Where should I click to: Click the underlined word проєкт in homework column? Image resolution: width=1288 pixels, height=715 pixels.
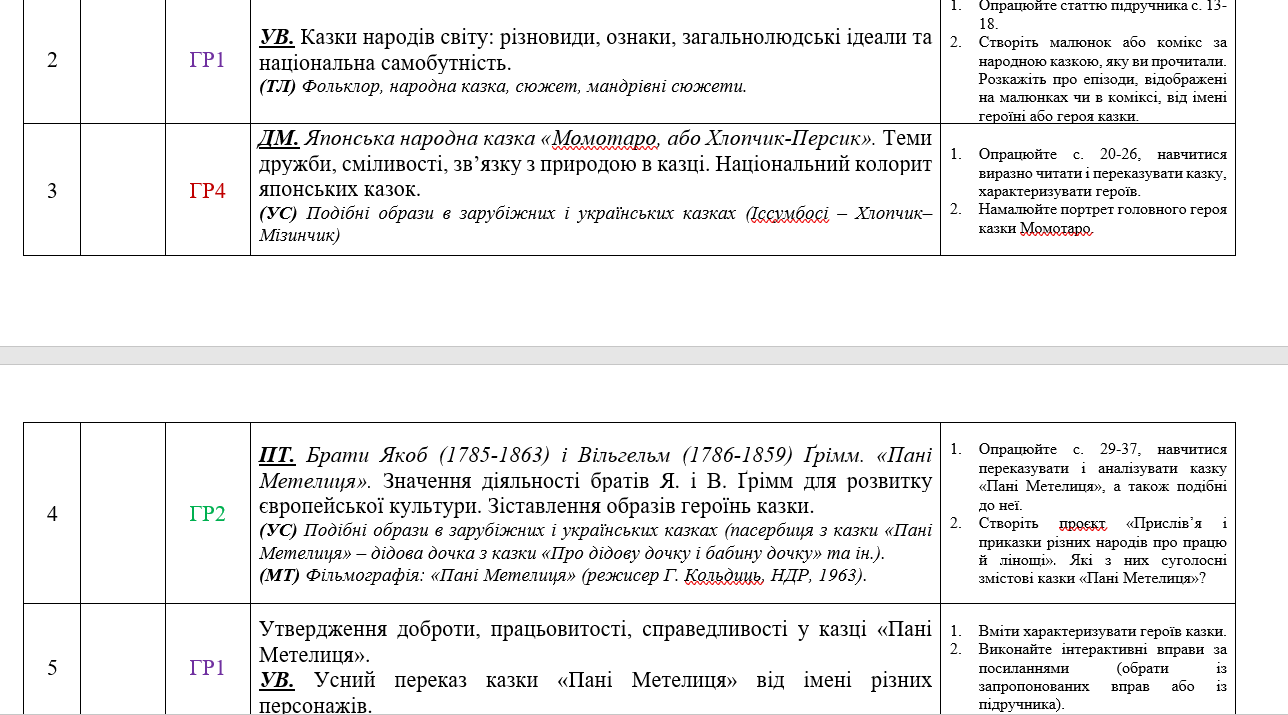(x=1083, y=523)
